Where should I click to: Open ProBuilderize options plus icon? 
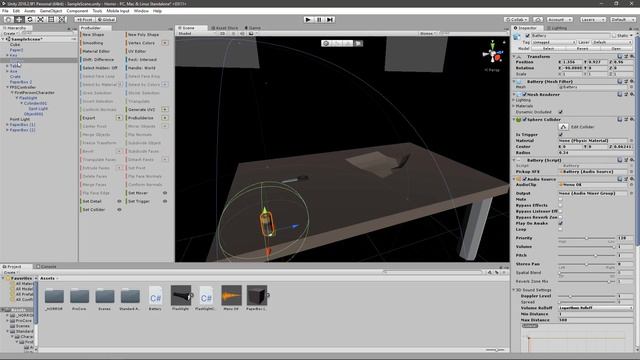tap(165, 118)
